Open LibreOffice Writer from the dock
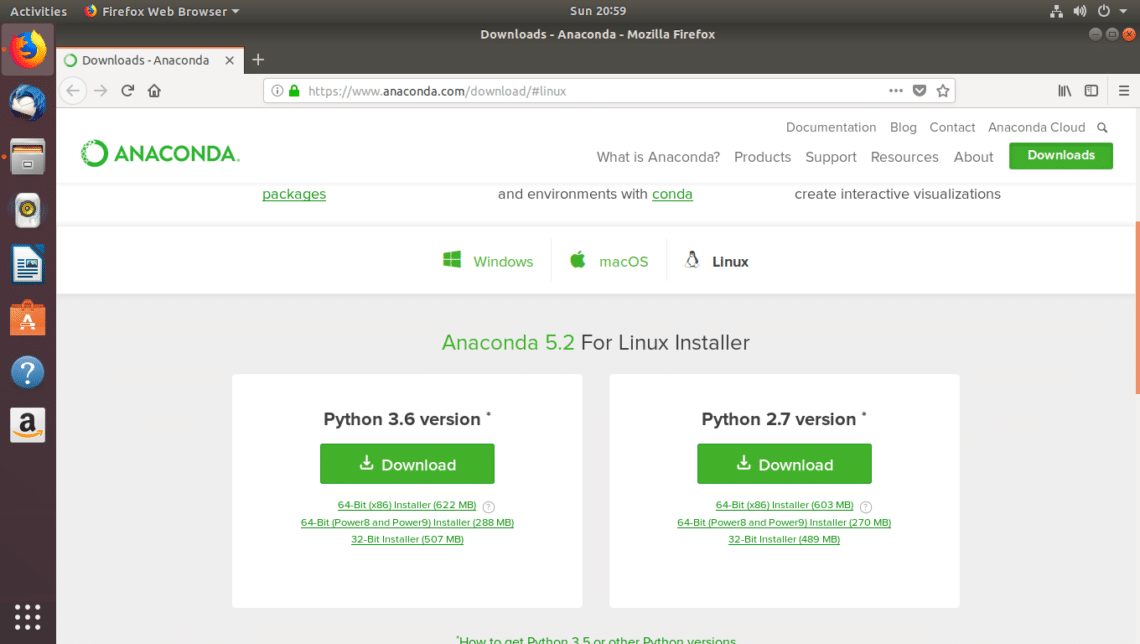Image resolution: width=1140 pixels, height=644 pixels. coord(28,264)
